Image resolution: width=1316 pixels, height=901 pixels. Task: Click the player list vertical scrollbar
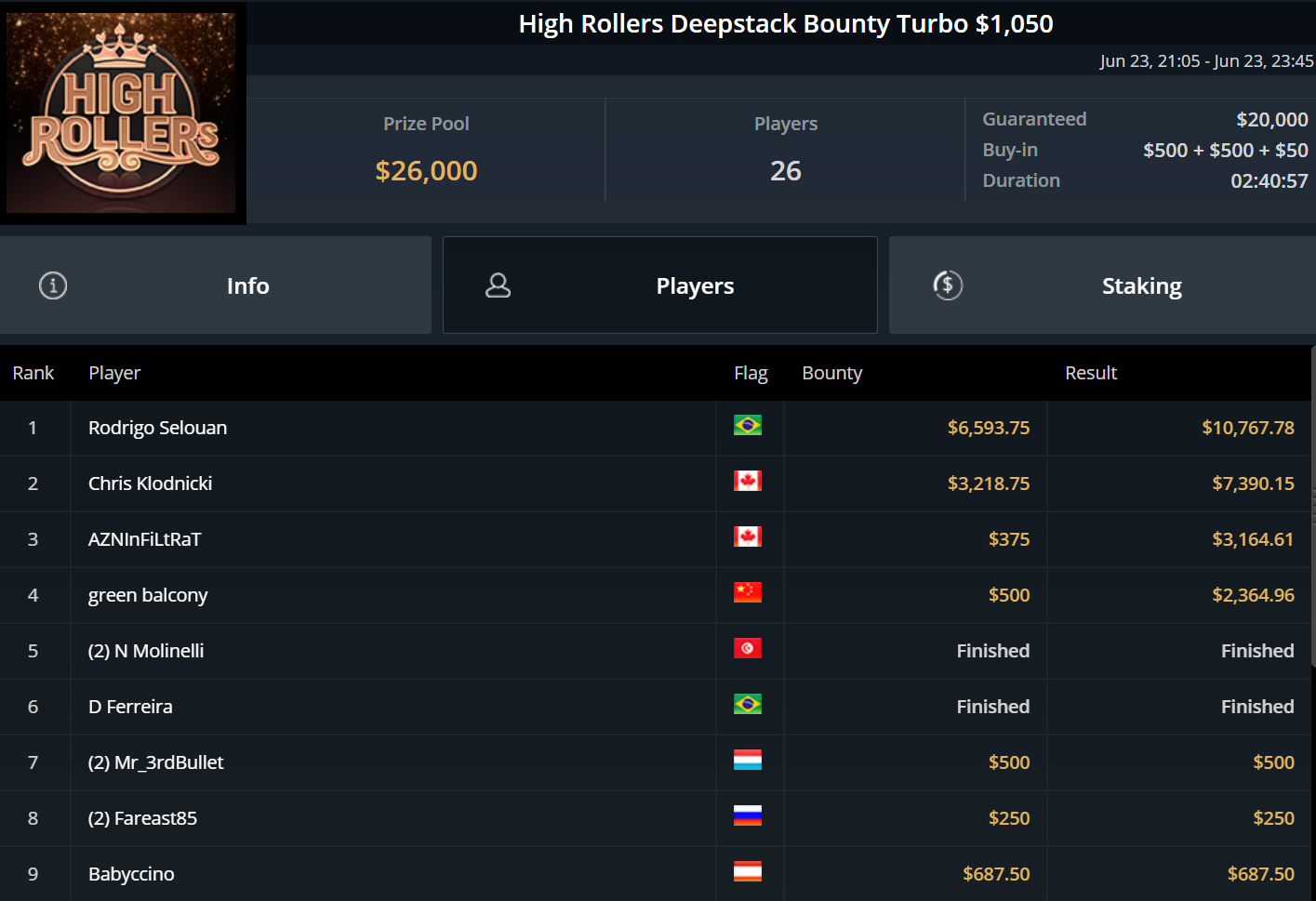(1312, 507)
